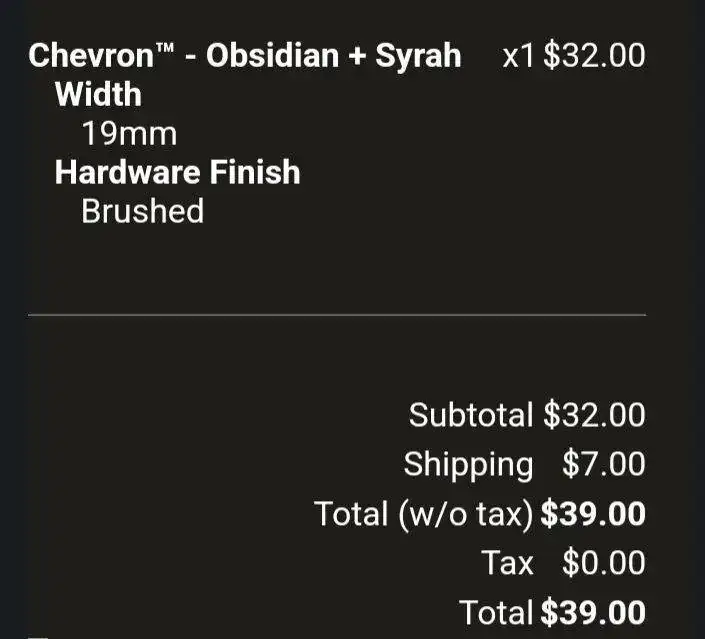
Task: Click the horizontal divider line
Action: pos(336,315)
